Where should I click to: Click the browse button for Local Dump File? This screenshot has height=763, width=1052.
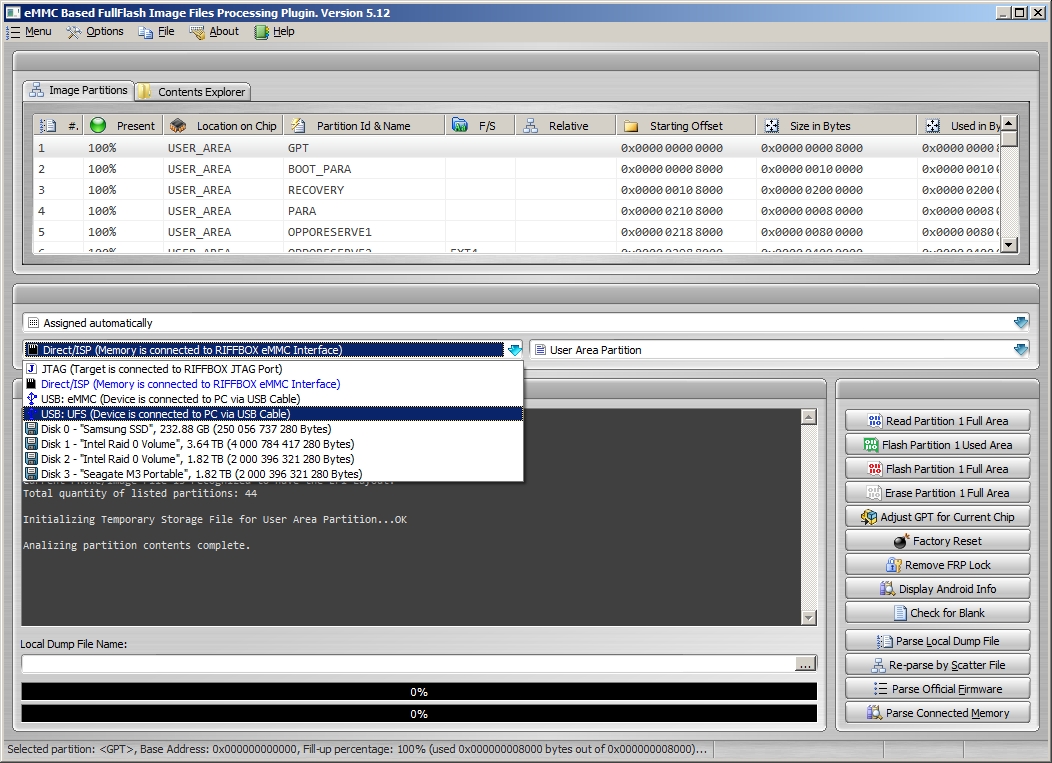[x=806, y=661]
